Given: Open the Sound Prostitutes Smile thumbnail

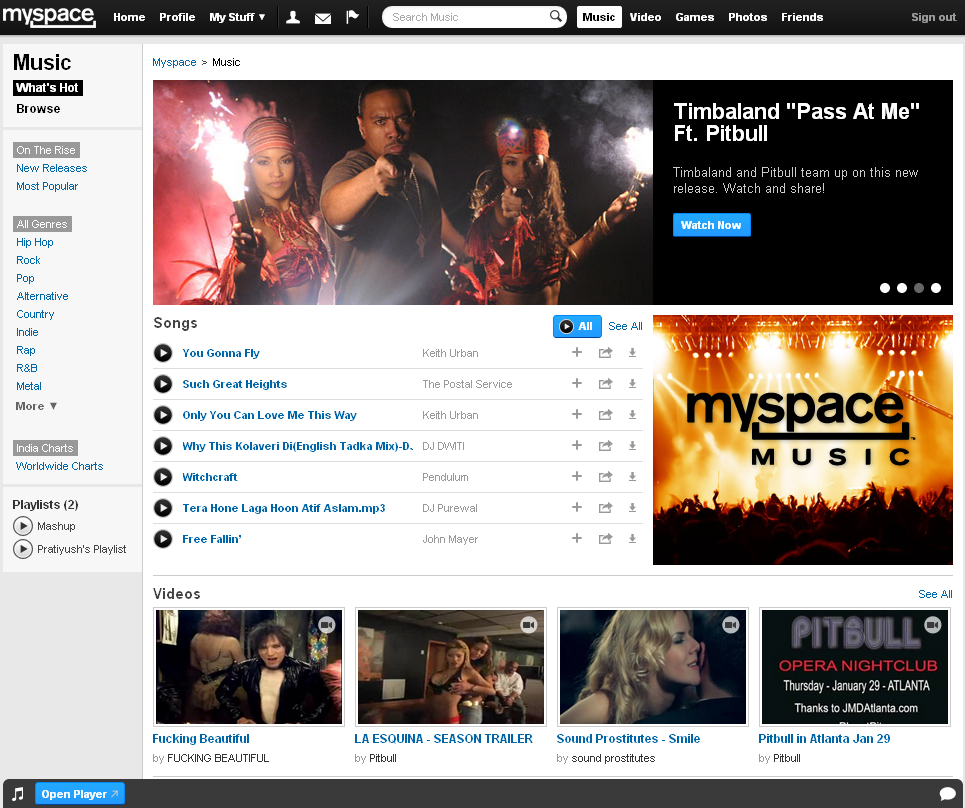Looking at the screenshot, I should (653, 667).
